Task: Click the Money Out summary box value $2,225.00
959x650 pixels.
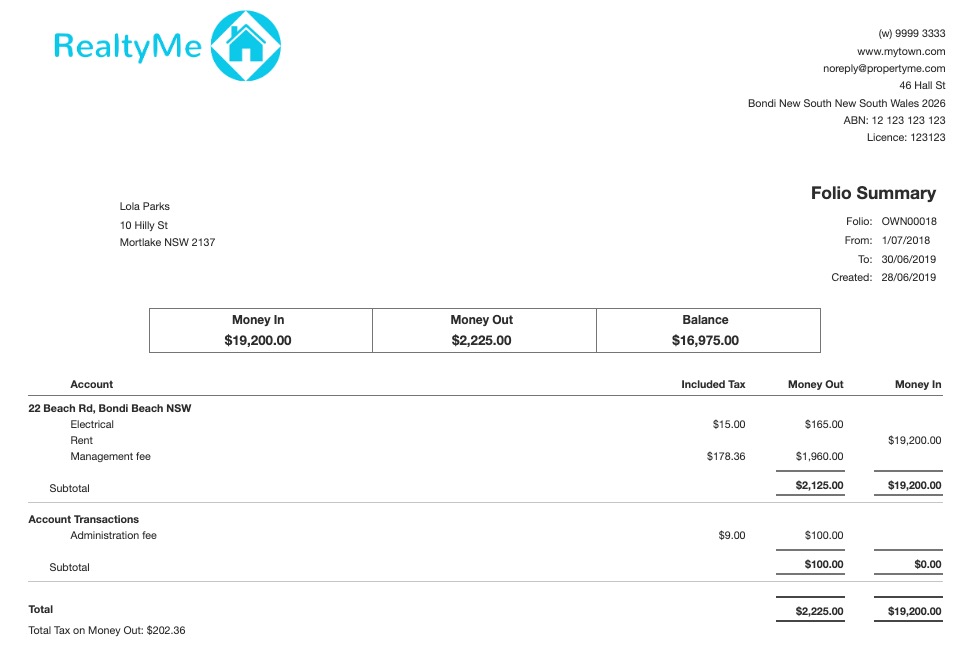Action: click(x=481, y=341)
